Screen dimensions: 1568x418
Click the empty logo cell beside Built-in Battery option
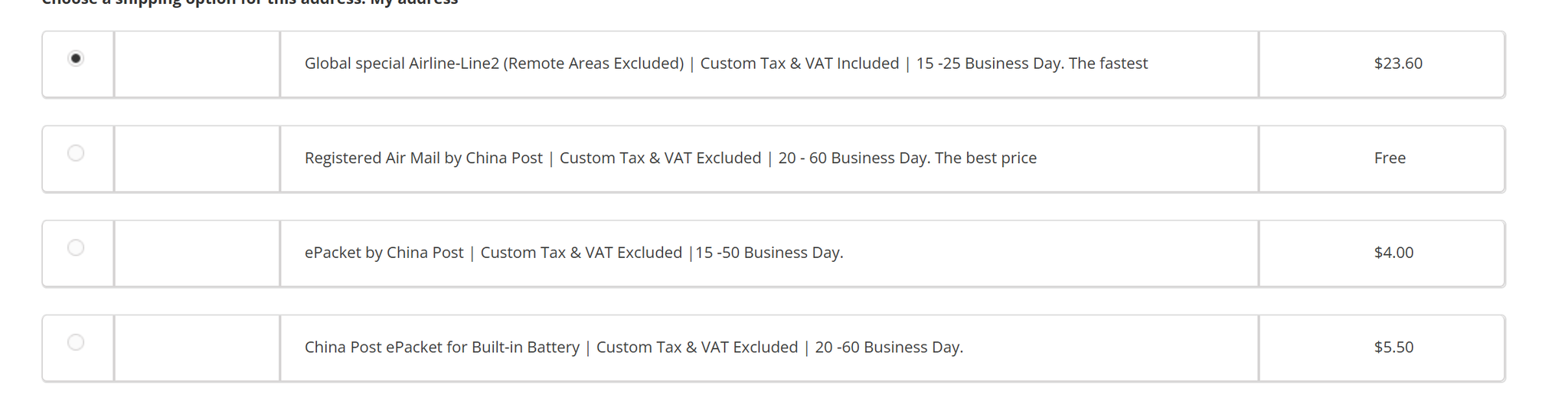(x=197, y=348)
